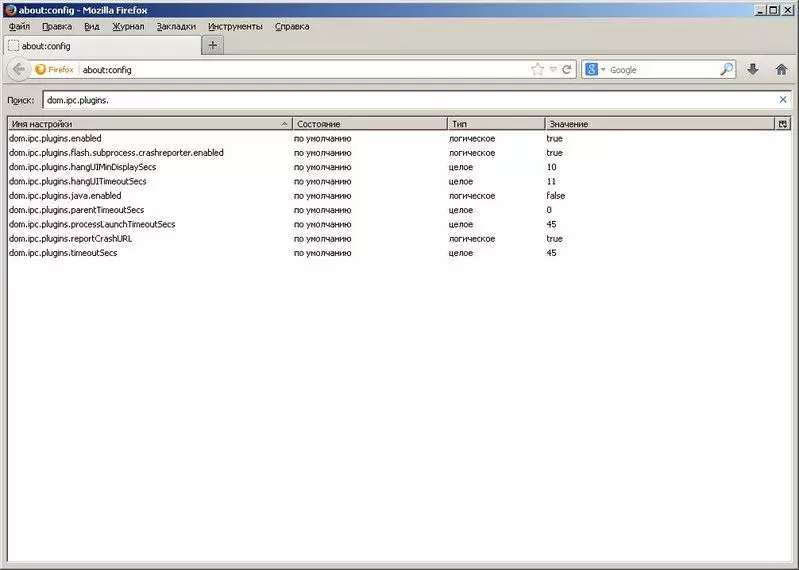Open the Google search engine selector dropdown
This screenshot has width=799, height=570.
(595, 69)
